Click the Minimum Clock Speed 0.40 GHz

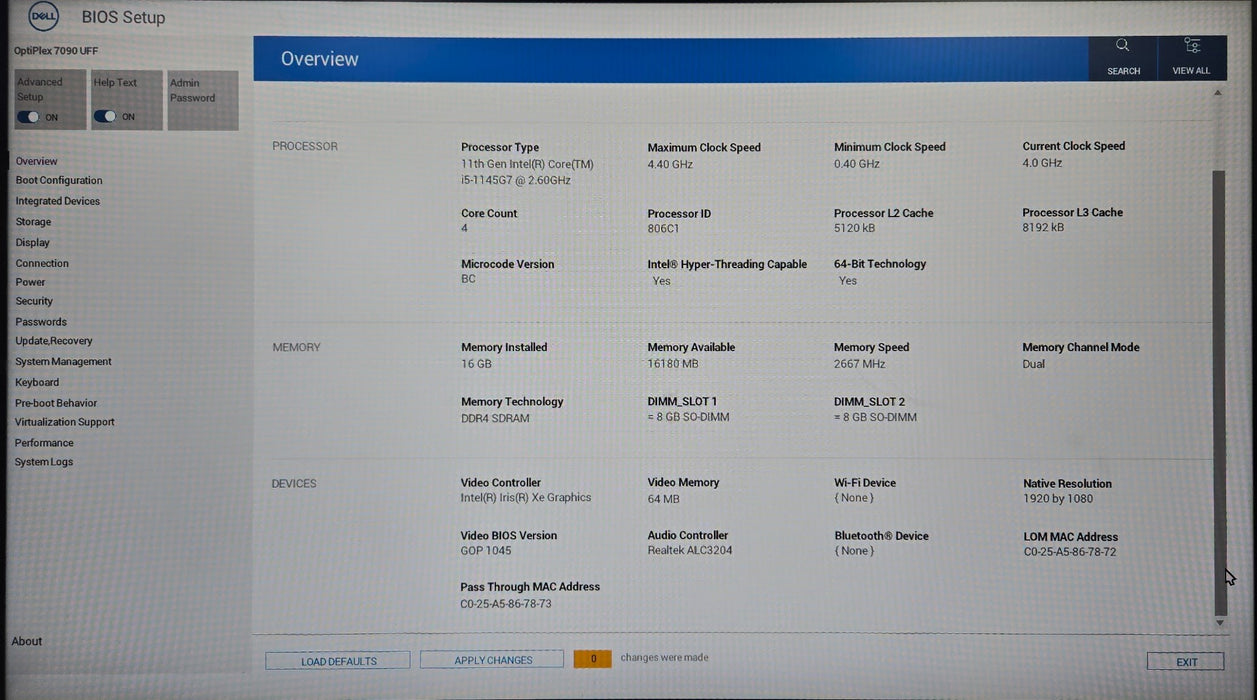pos(857,164)
